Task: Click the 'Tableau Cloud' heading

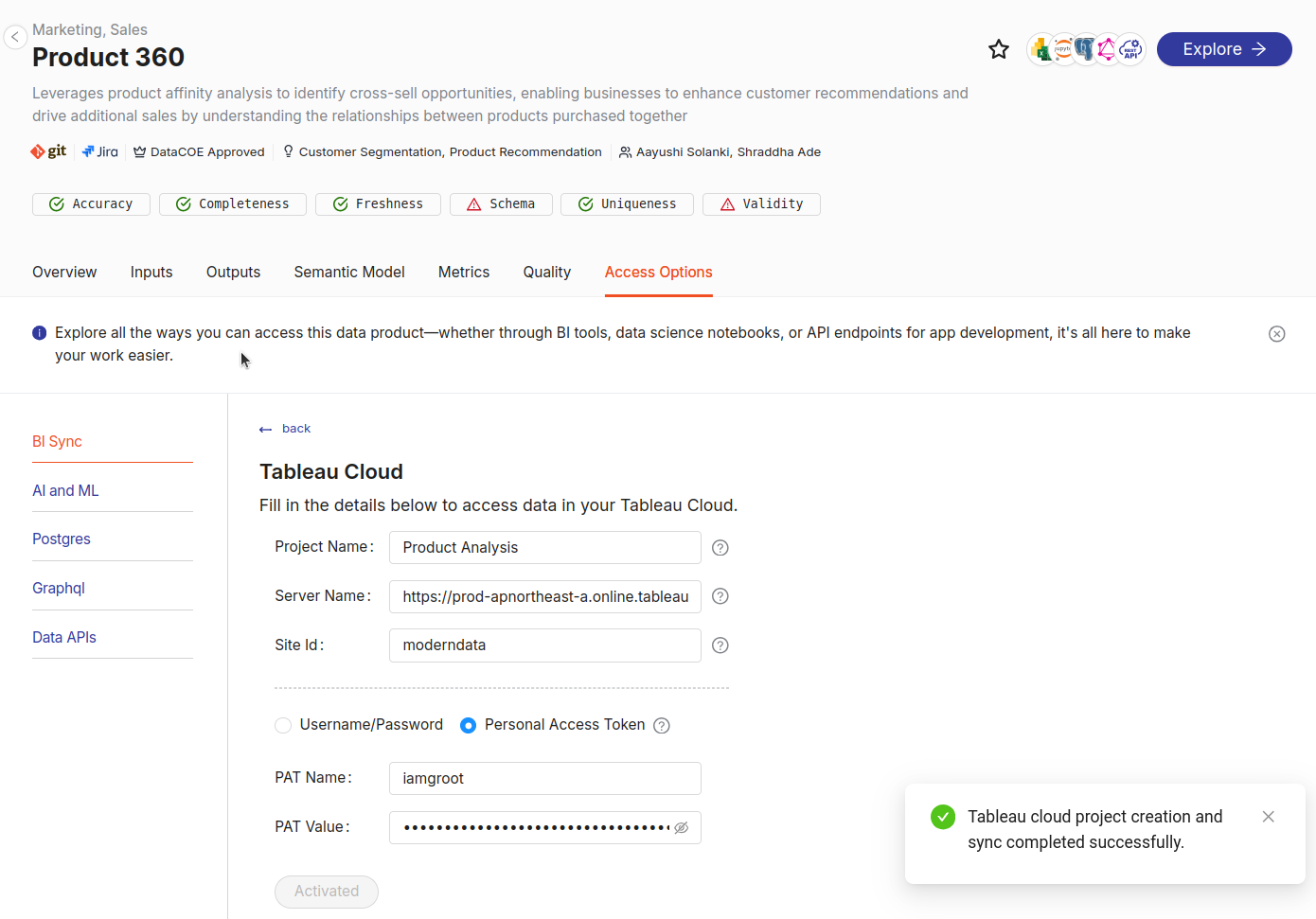Action: pyautogui.click(x=331, y=471)
